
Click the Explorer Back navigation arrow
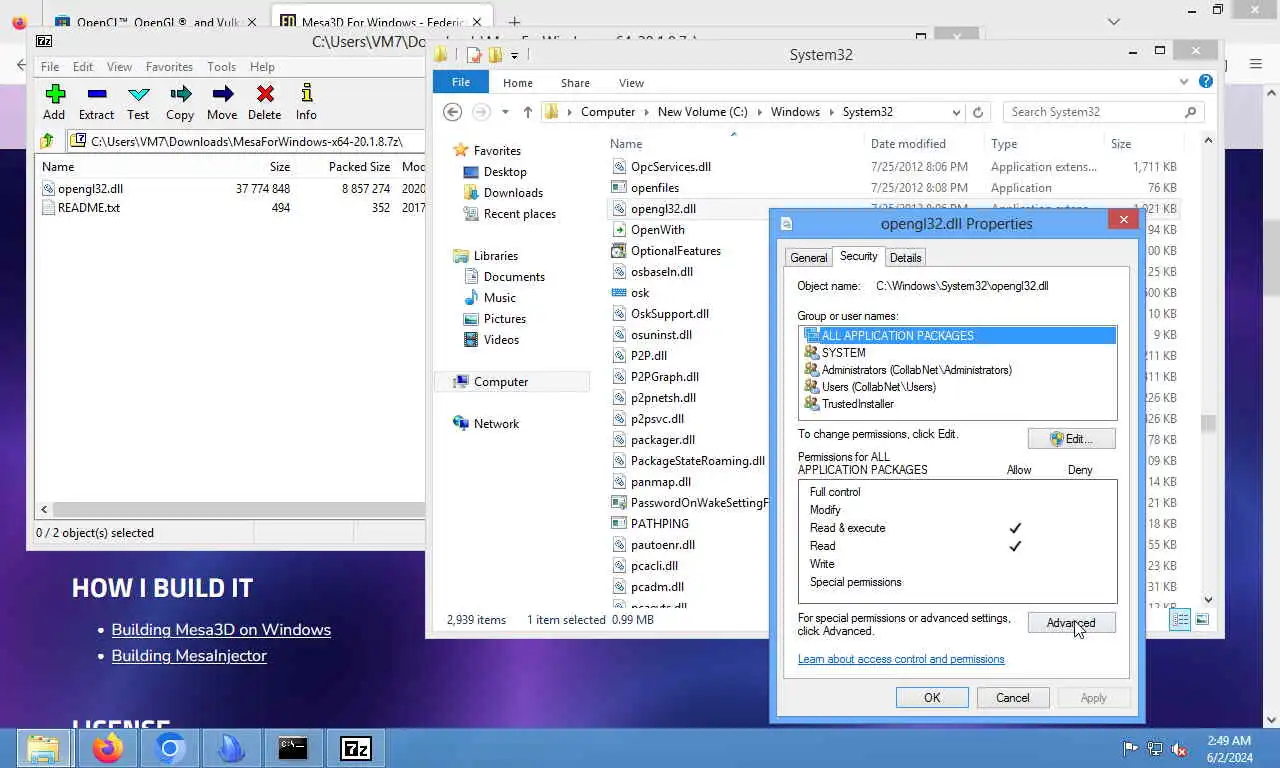click(453, 112)
